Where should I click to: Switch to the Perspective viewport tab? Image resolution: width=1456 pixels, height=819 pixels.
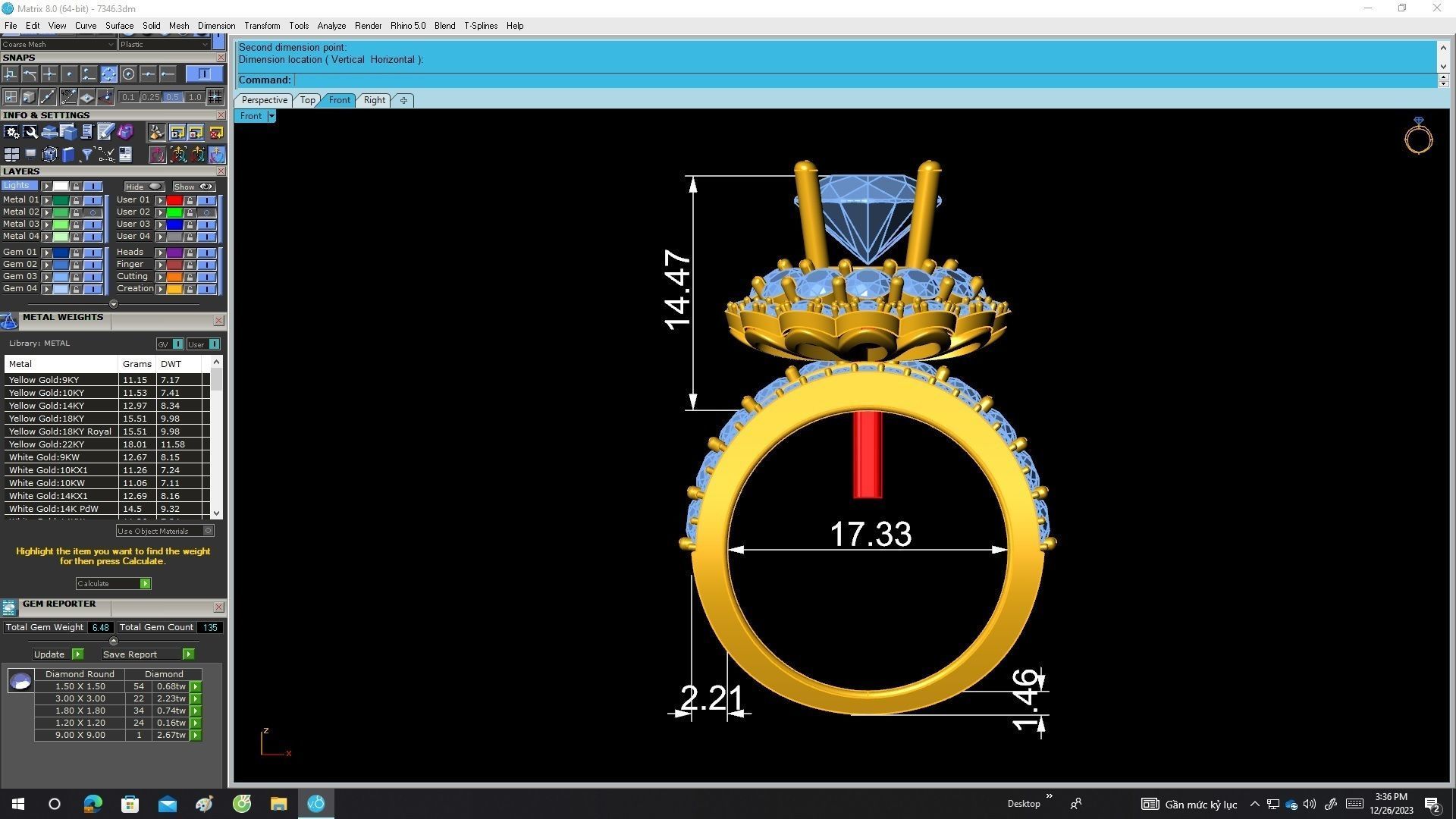click(x=264, y=100)
